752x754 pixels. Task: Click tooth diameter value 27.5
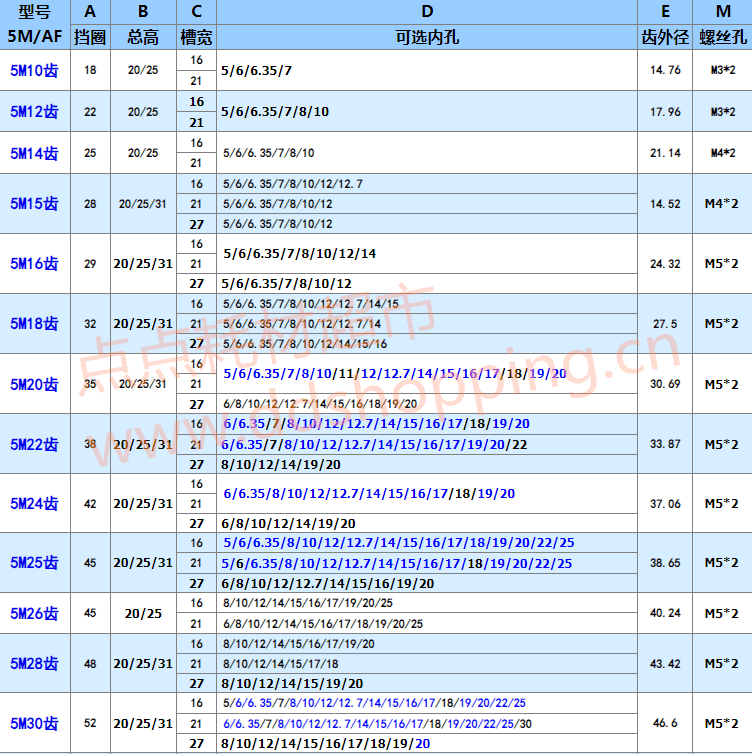(665, 324)
